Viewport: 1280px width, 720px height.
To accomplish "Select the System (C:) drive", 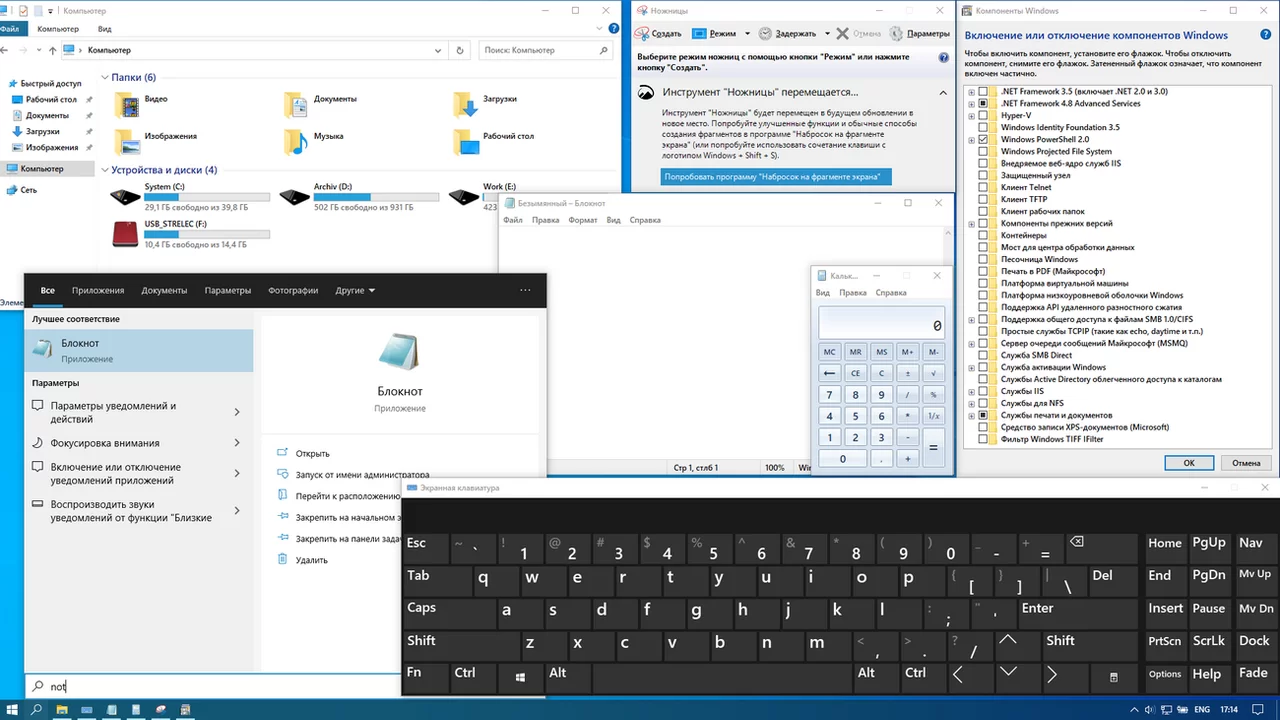I will [190, 197].
